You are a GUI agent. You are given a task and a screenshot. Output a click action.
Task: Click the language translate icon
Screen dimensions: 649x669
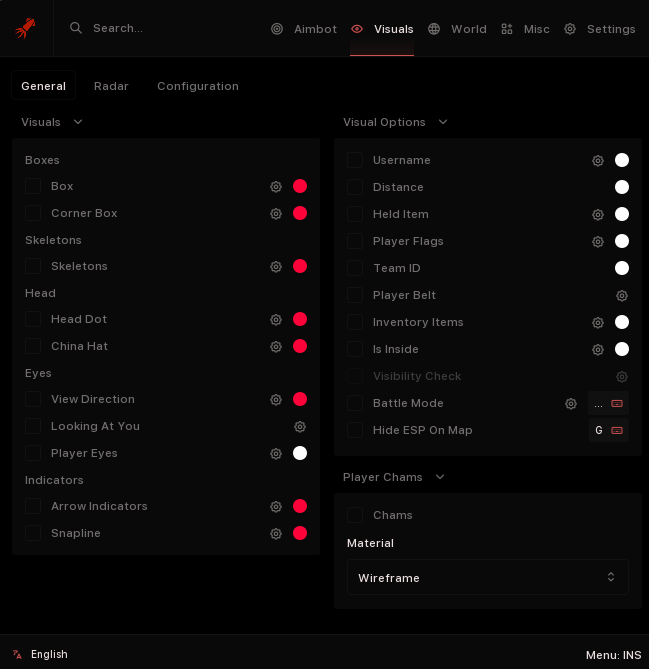(x=17, y=654)
